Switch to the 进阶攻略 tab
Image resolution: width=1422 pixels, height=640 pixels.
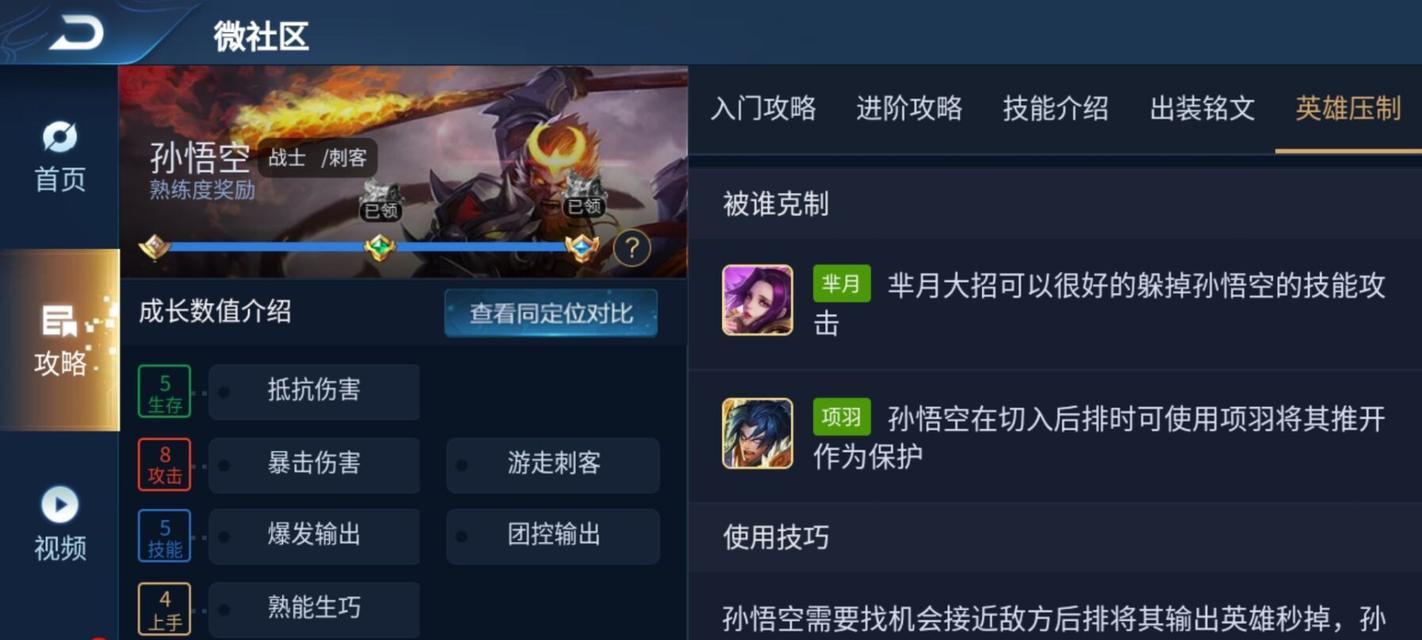(909, 108)
